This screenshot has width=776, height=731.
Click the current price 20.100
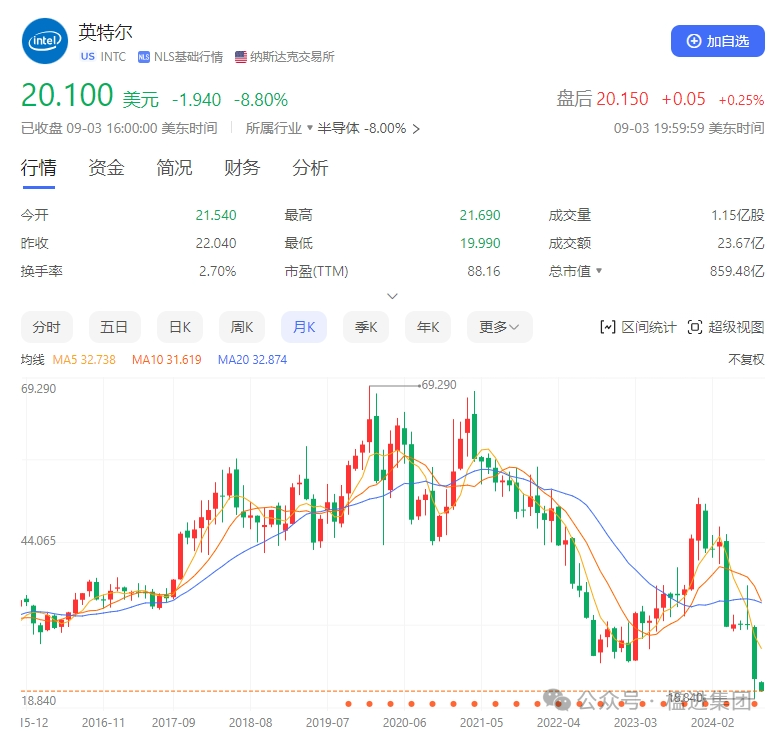[x=67, y=95]
